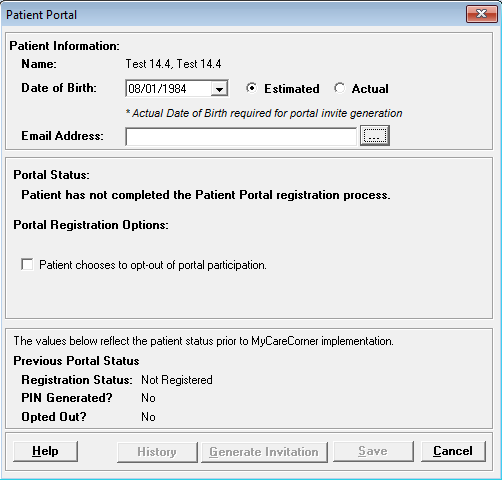Click the Help button
The width and height of the screenshot is (502, 480).
45,451
